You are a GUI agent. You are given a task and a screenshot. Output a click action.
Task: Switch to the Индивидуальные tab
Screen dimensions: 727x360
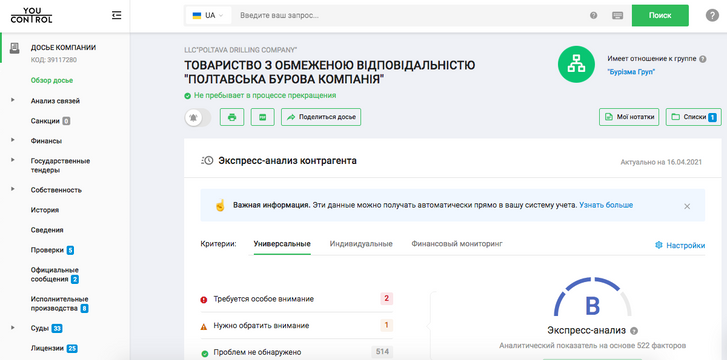point(361,244)
